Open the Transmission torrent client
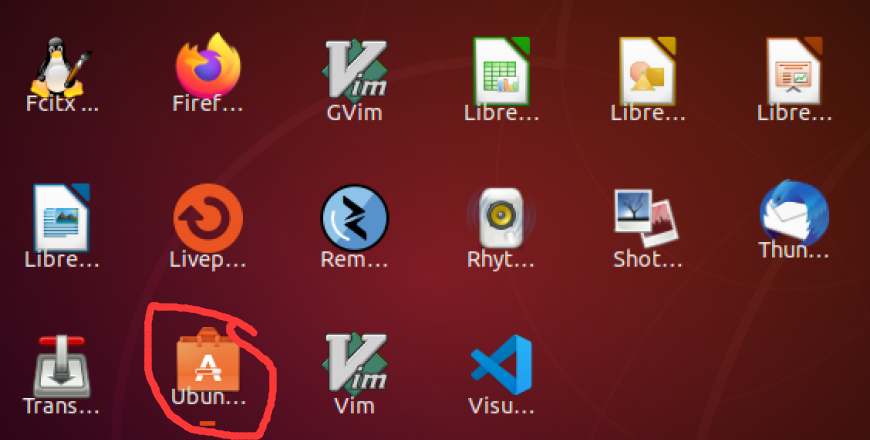 tap(62, 366)
